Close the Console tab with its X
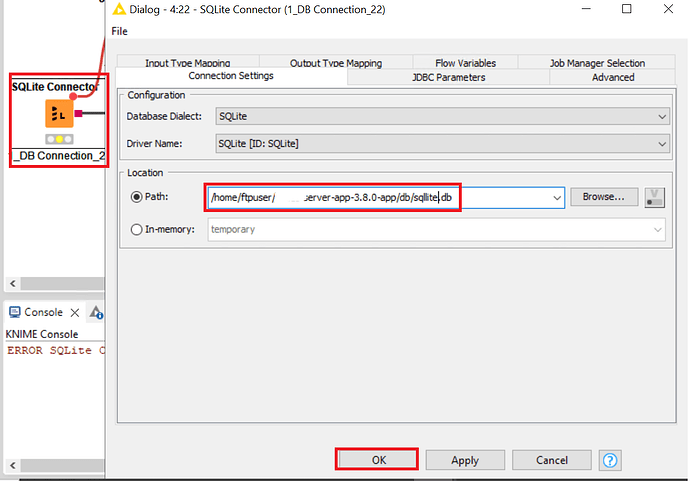690x481 pixels. tap(75, 312)
